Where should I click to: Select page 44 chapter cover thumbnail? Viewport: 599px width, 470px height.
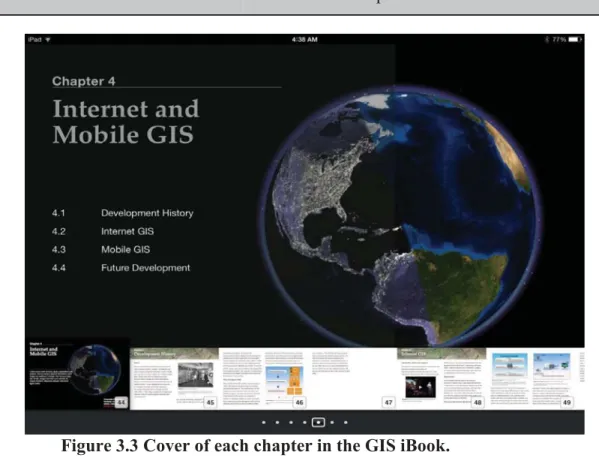click(x=78, y=374)
